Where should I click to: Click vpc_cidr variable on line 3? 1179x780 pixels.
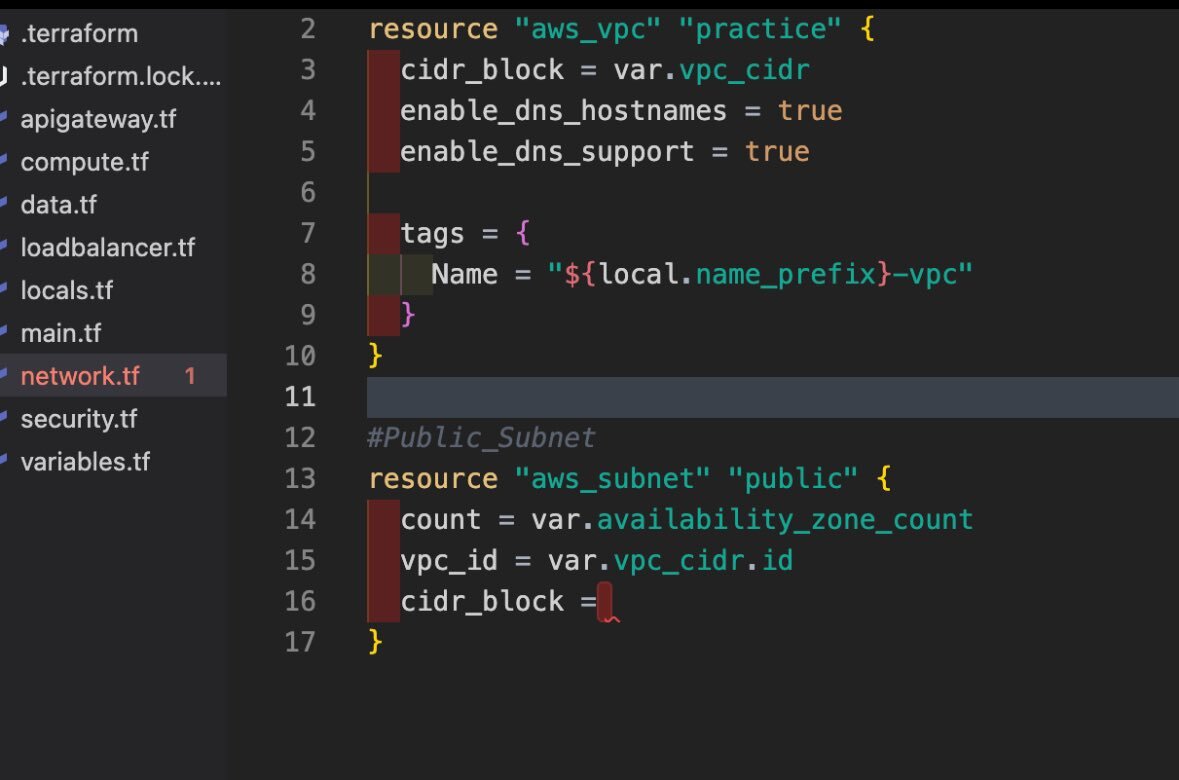point(744,70)
